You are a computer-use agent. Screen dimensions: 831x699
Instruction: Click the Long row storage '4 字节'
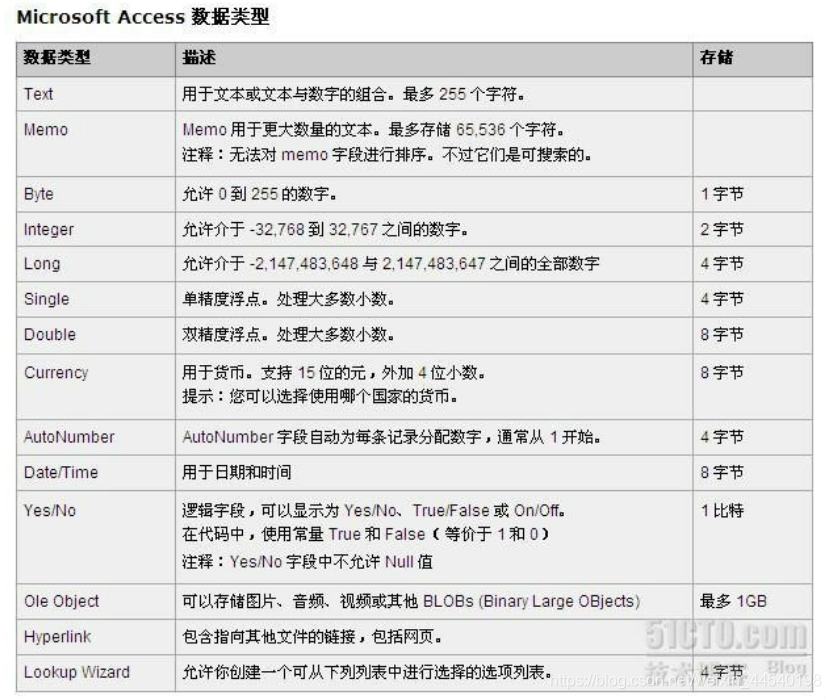(x=722, y=264)
